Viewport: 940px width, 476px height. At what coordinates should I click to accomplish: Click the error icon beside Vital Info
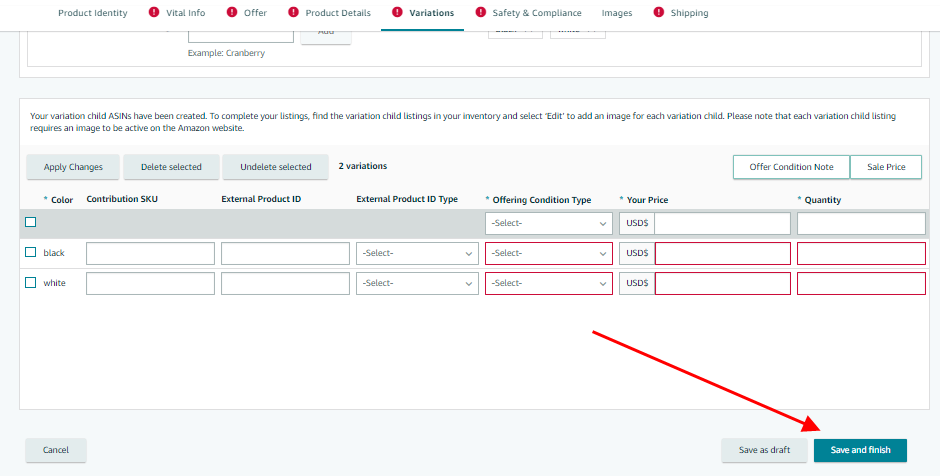coord(154,12)
